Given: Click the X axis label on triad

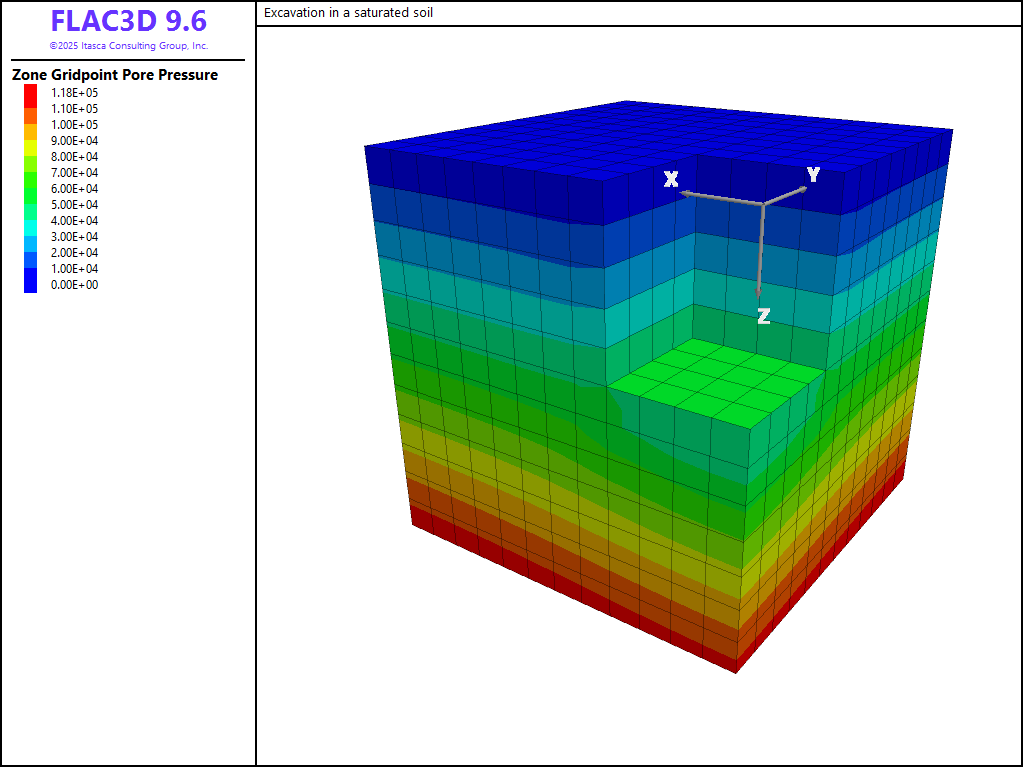Looking at the screenshot, I should (671, 179).
